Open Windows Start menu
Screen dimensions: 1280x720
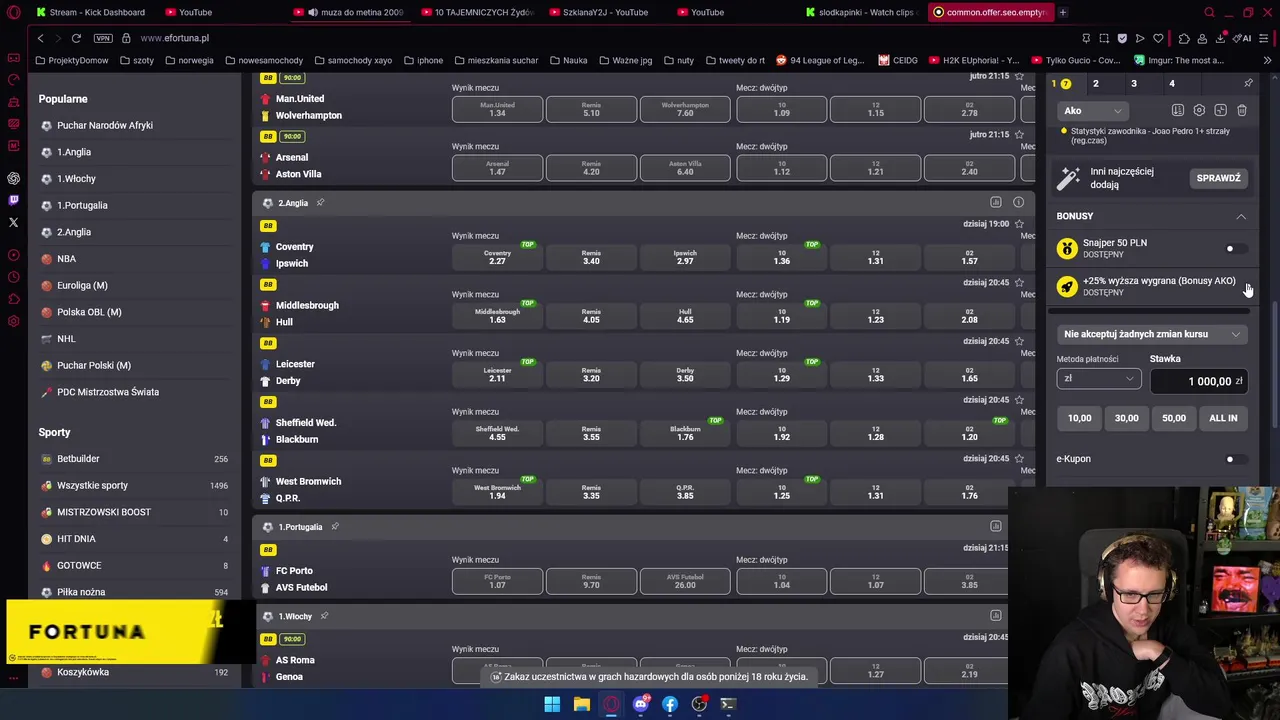point(552,704)
